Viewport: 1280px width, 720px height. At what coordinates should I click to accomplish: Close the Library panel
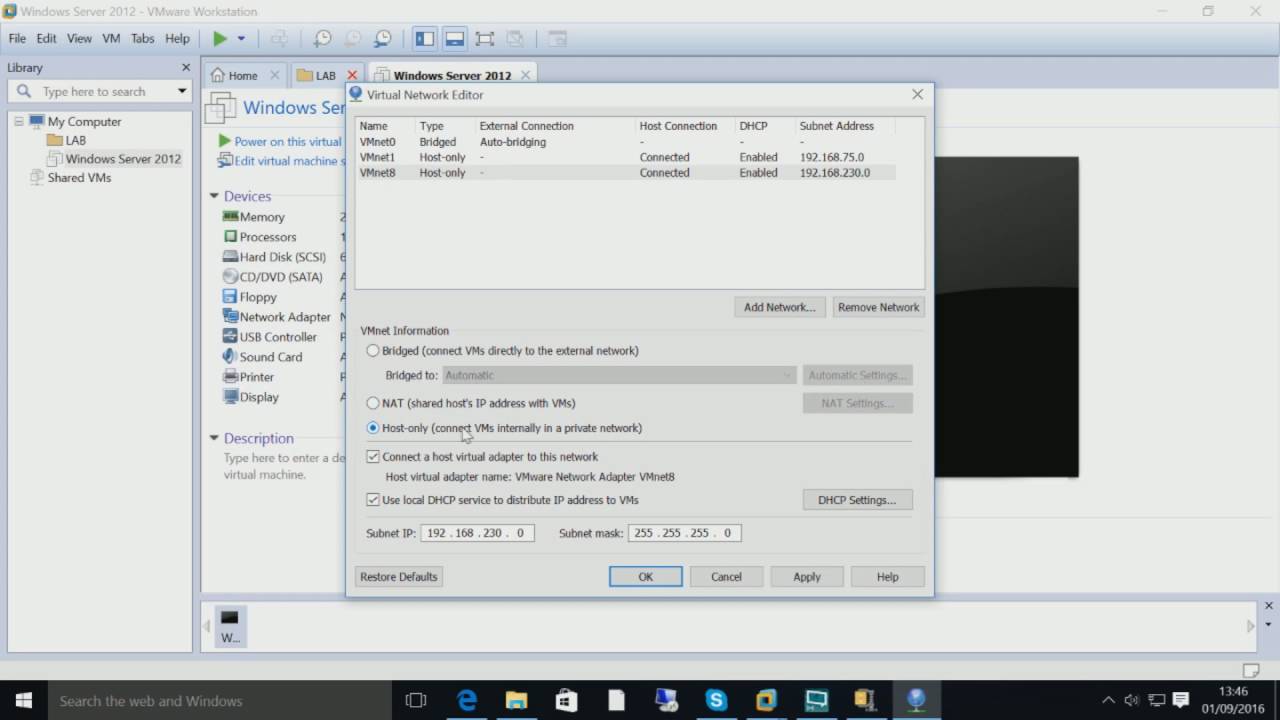click(x=185, y=67)
